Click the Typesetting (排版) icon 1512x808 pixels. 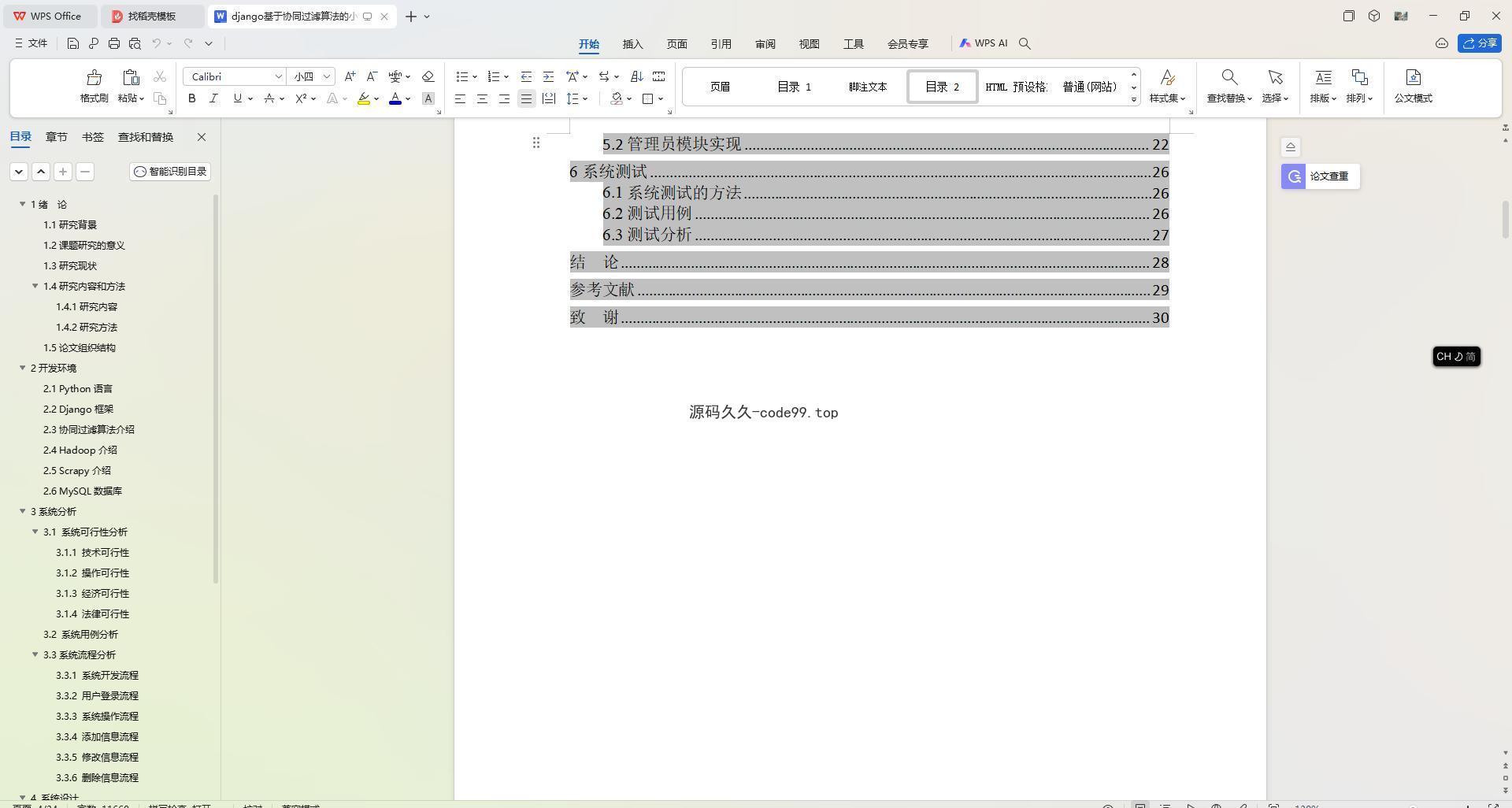pos(1323,77)
